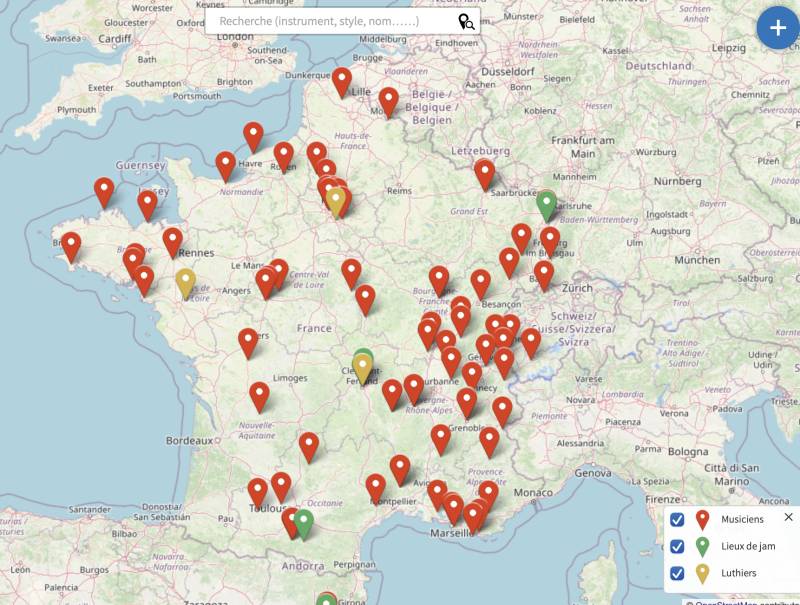Open the red musician marker near Rouen
The width and height of the screenshot is (800, 605).
[x=284, y=155]
